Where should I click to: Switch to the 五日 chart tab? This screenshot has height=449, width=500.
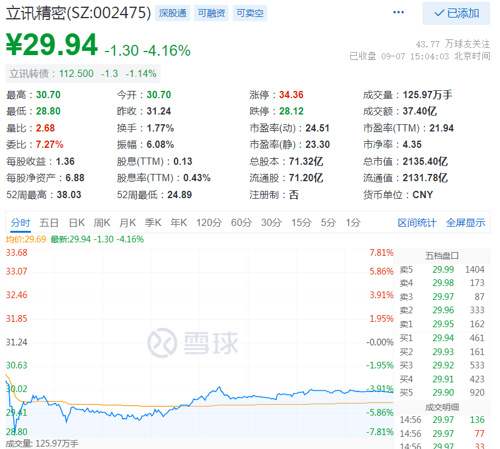click(x=49, y=223)
